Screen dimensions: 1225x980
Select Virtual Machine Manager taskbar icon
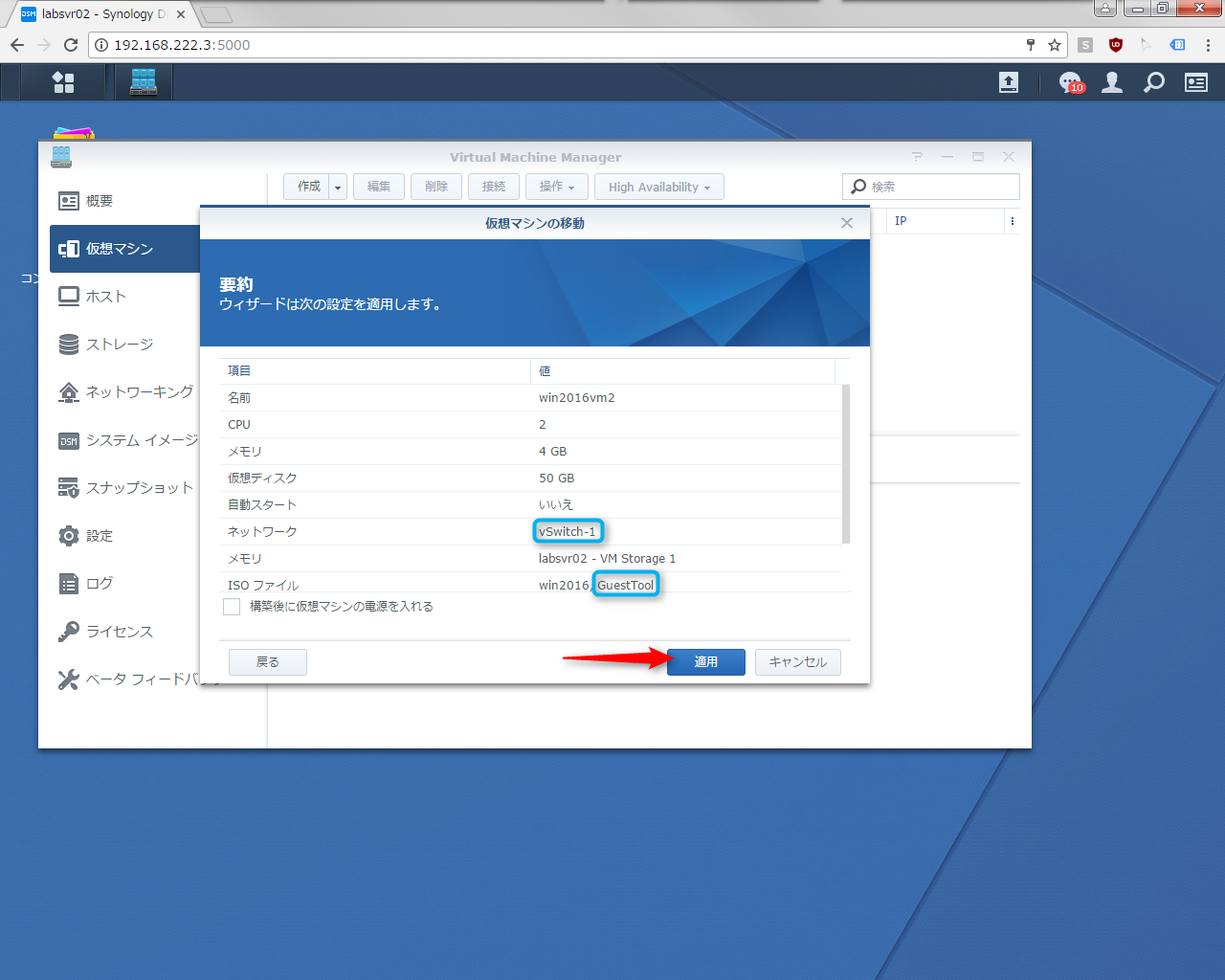coord(144,82)
